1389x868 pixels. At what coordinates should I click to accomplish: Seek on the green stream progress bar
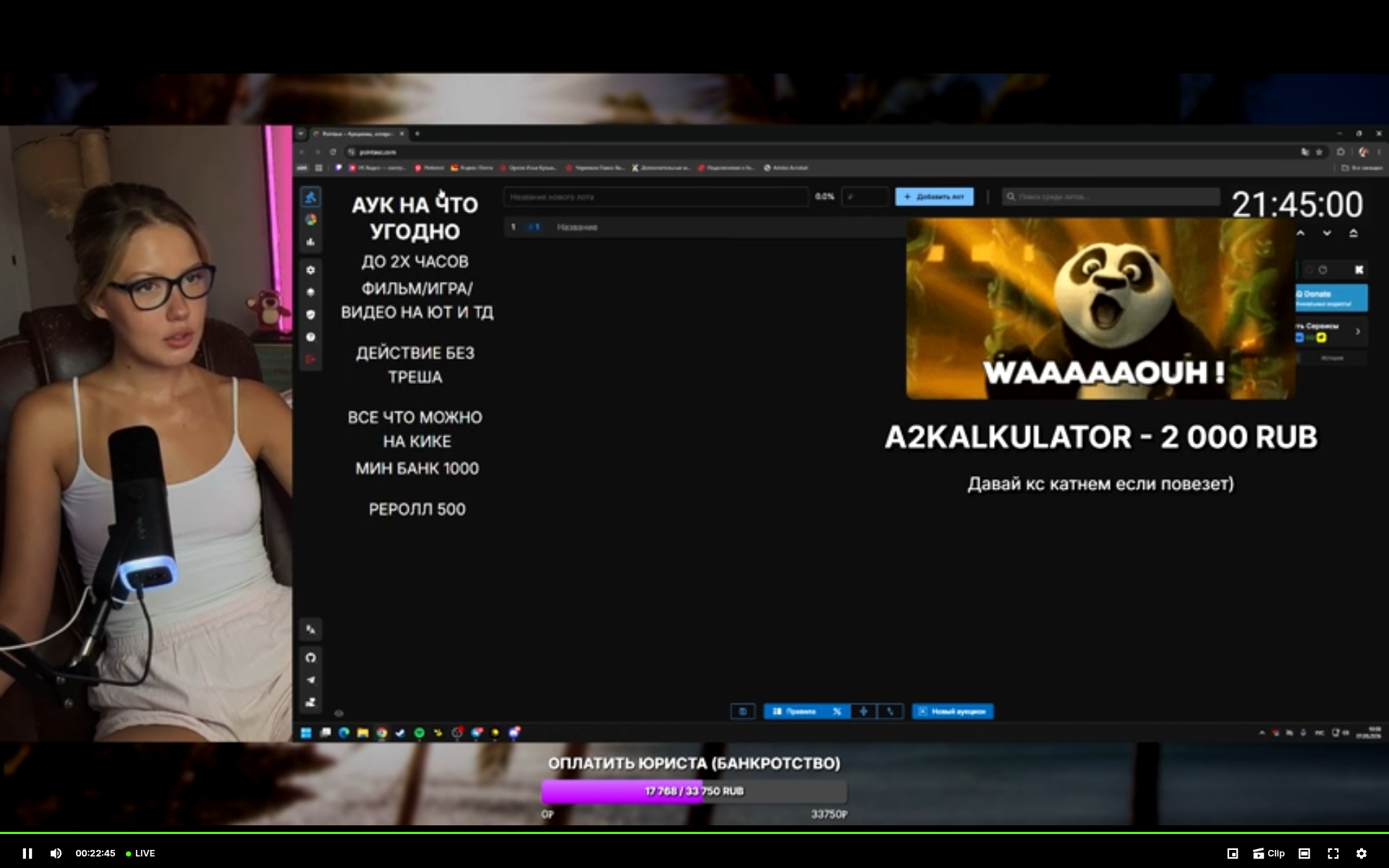694,833
